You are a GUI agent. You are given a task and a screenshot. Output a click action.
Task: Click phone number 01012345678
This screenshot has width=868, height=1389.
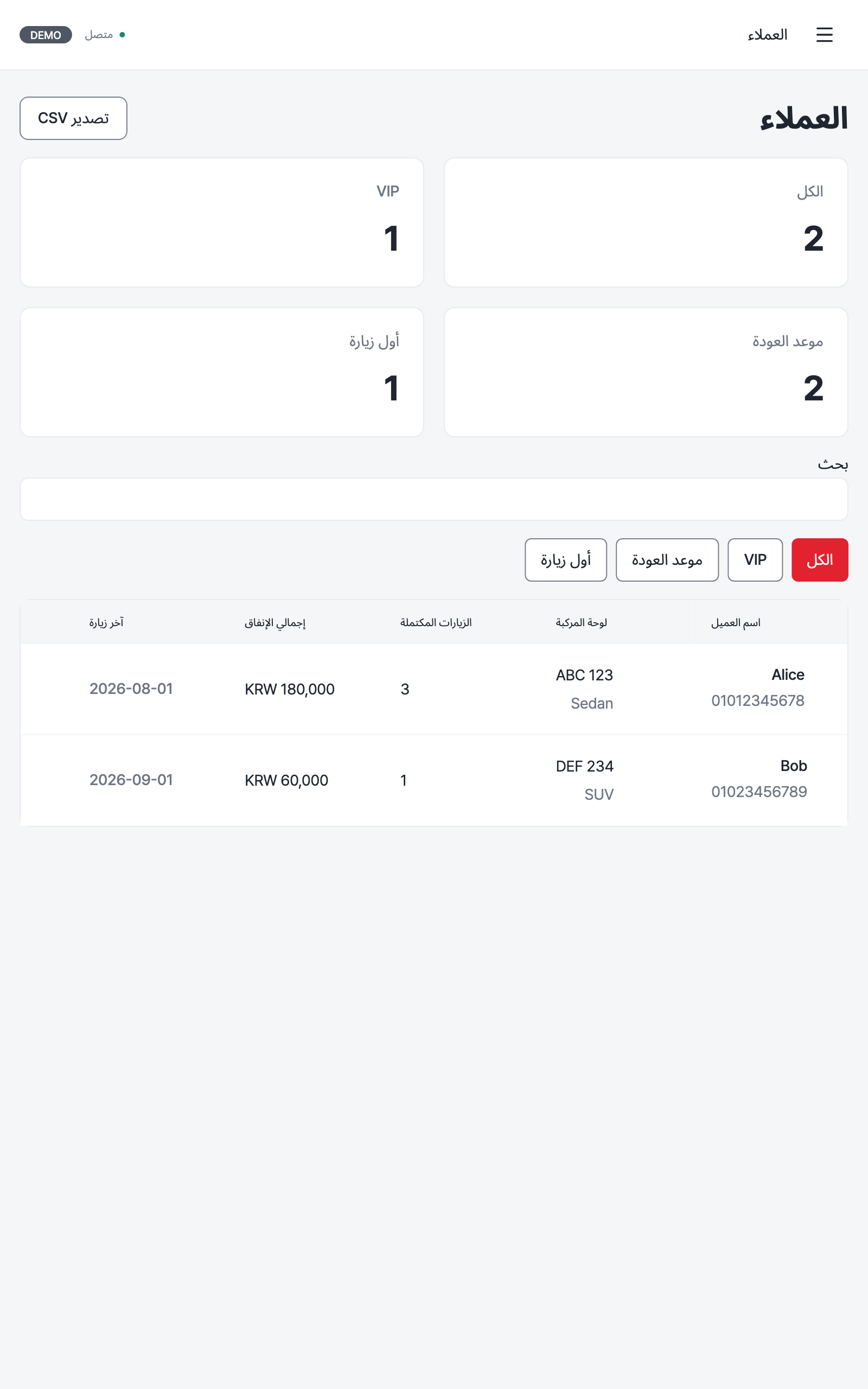758,701
